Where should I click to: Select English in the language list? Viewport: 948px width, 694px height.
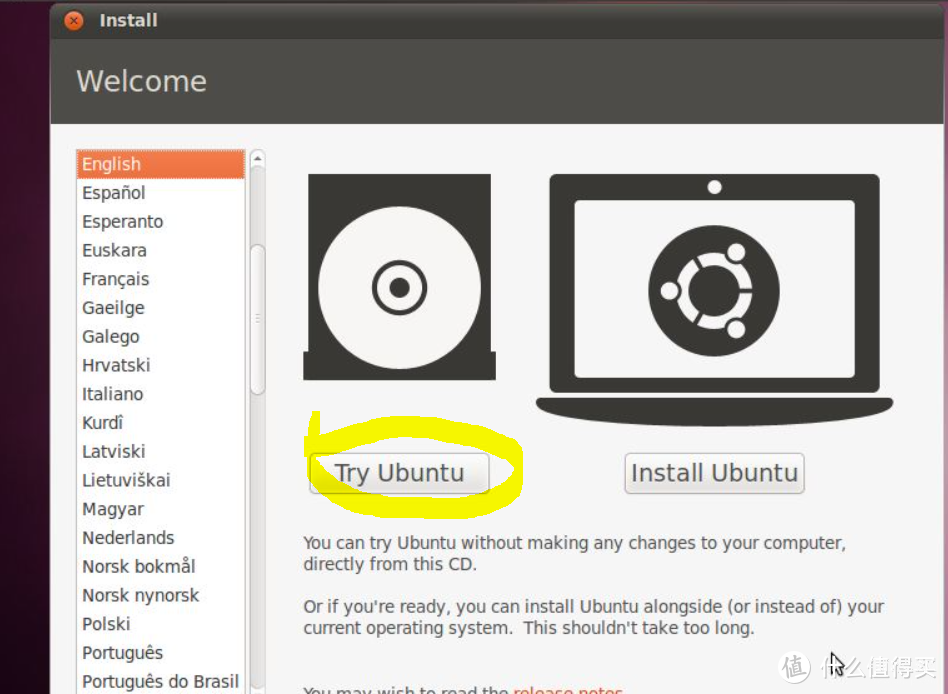161,164
